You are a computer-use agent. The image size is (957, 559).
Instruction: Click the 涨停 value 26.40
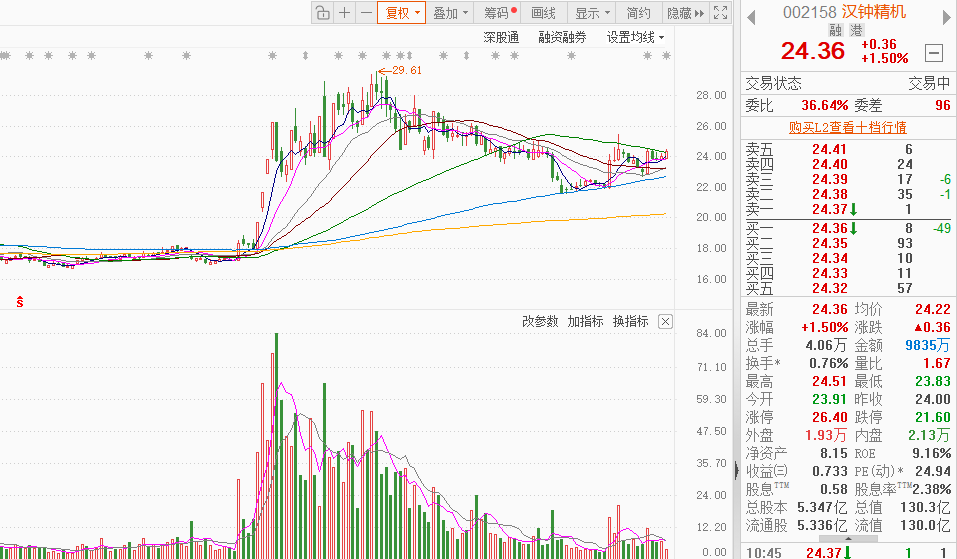(829, 417)
